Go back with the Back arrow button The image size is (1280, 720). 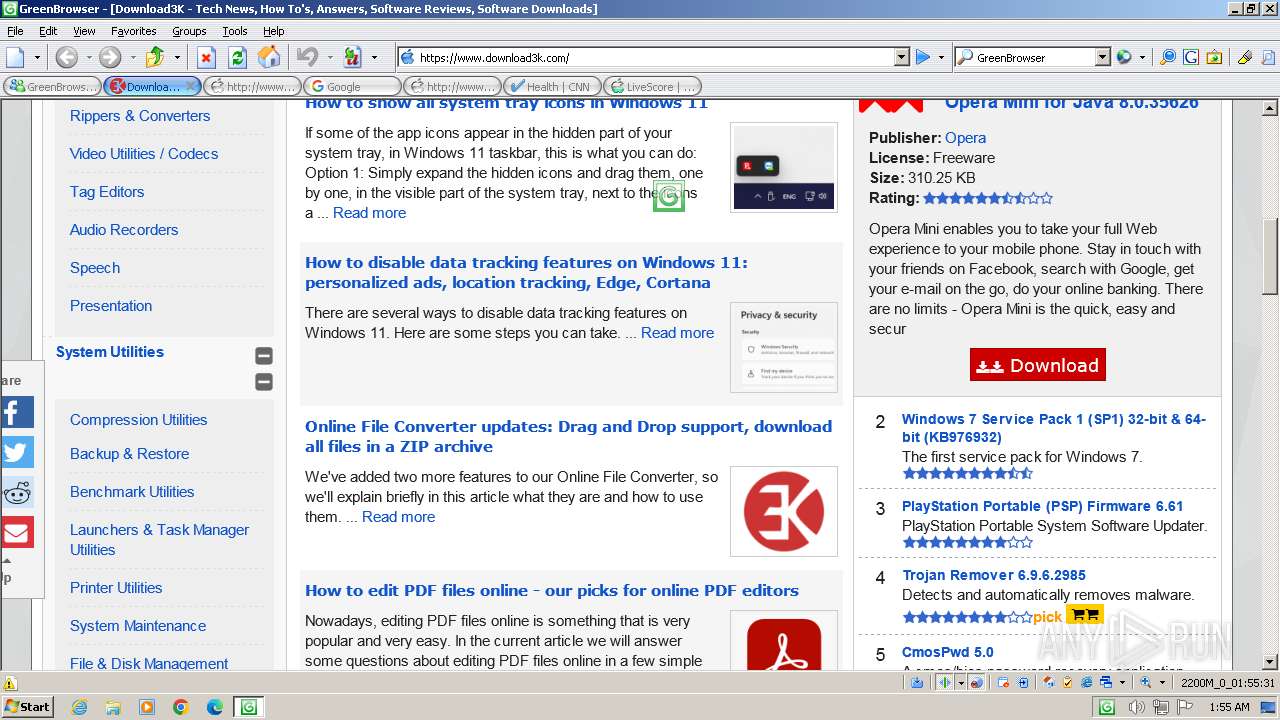click(66, 57)
